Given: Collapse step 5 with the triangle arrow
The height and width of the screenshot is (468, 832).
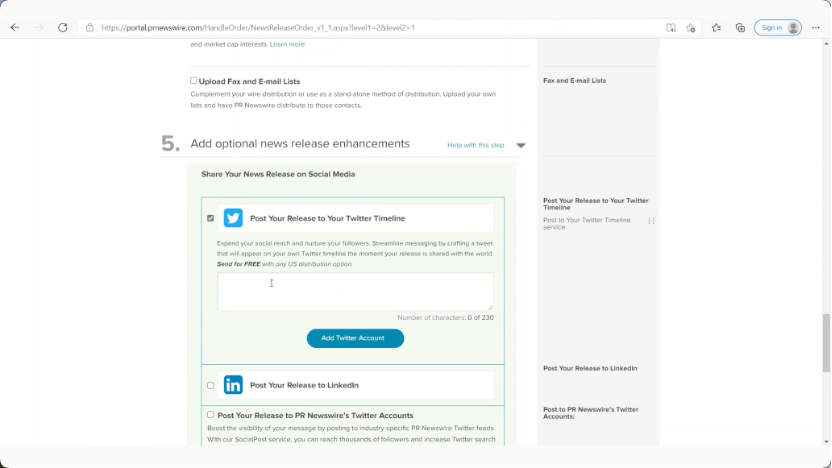Looking at the screenshot, I should (521, 146).
